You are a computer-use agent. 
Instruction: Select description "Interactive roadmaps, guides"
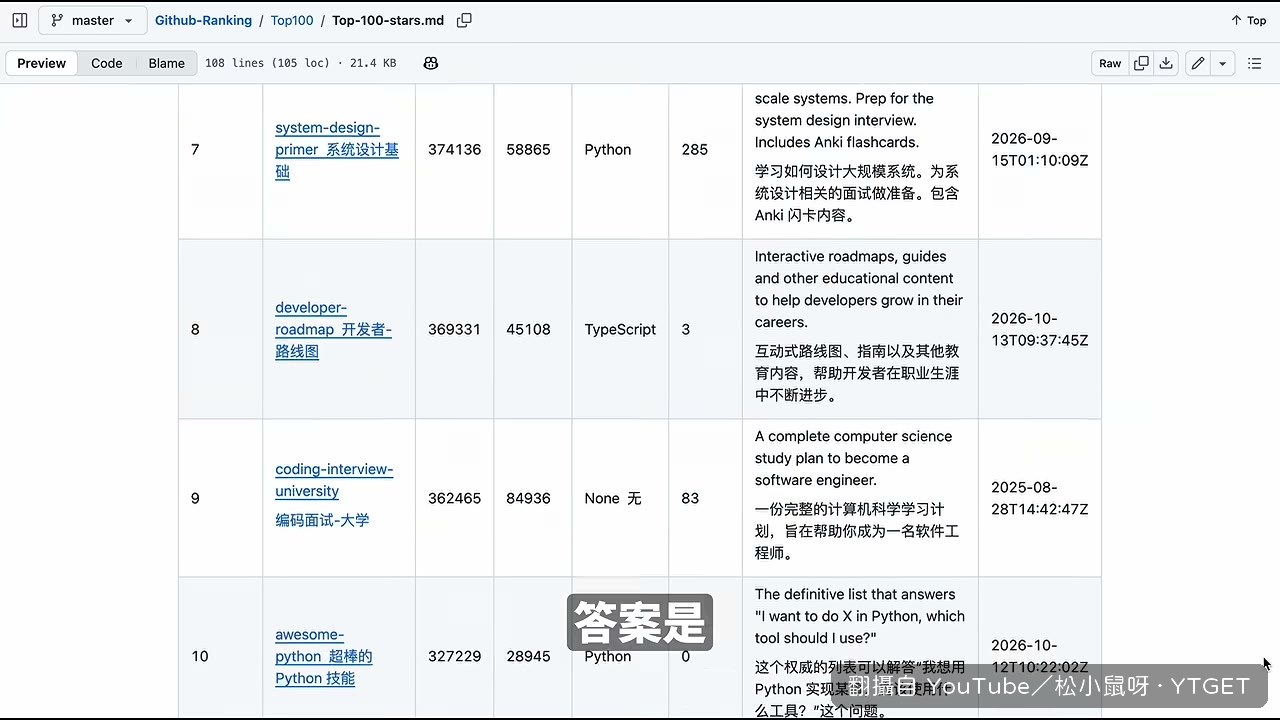859,289
